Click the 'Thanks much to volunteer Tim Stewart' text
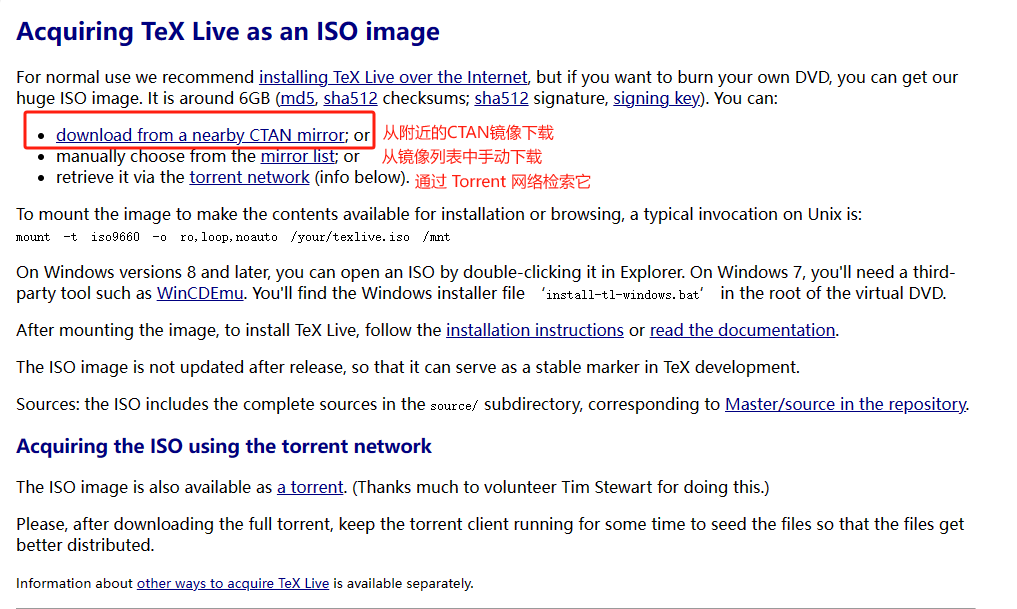Image resolution: width=1017 pixels, height=609 pixels. 560,487
